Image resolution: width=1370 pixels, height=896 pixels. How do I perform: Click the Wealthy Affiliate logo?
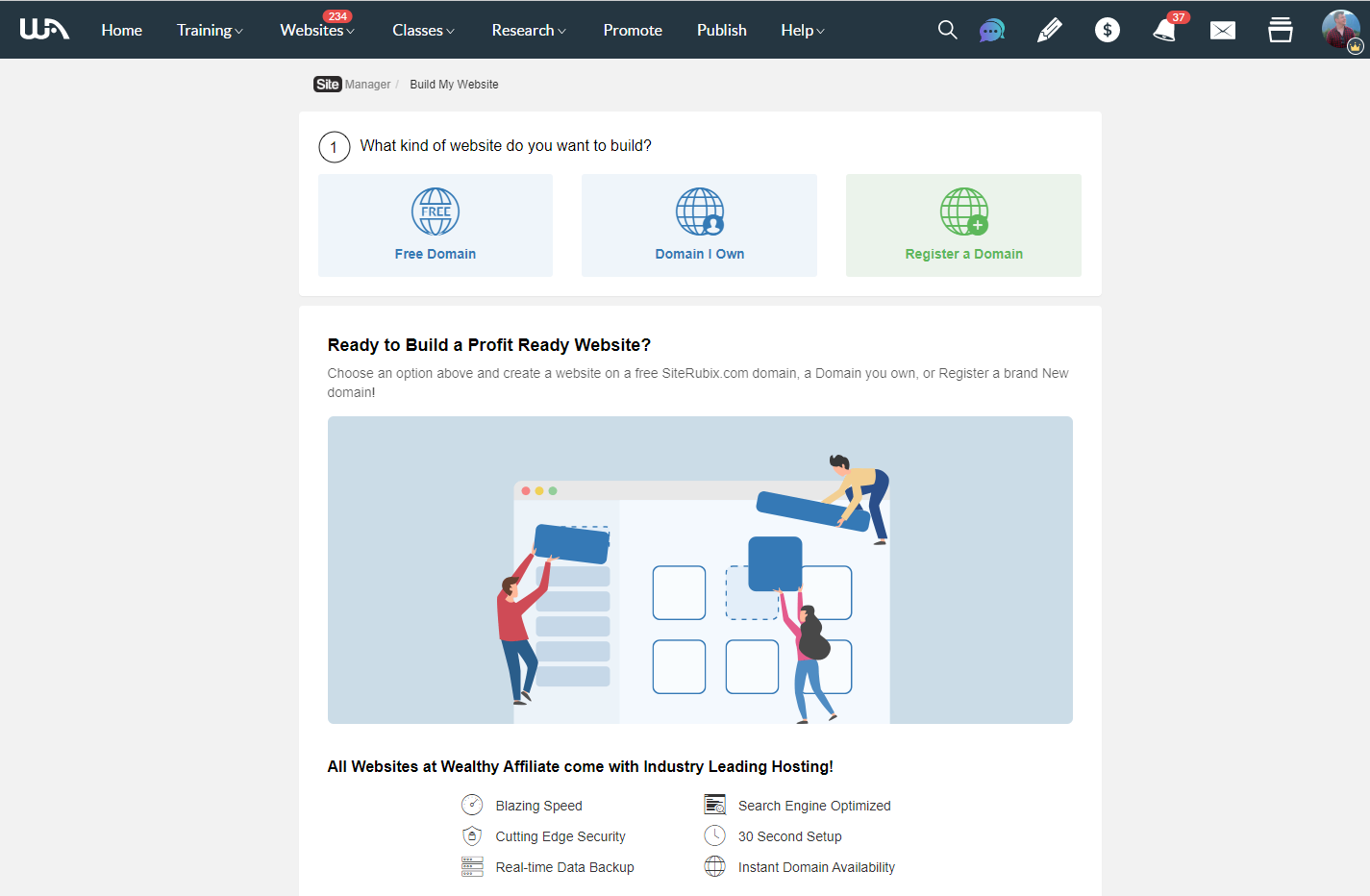pos(44,30)
